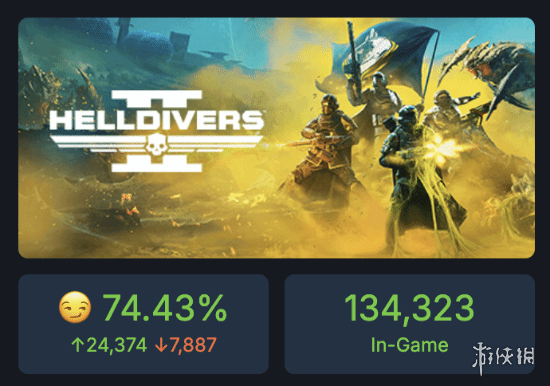
Task: Click the 134,323 player count number
Action: (x=409, y=308)
